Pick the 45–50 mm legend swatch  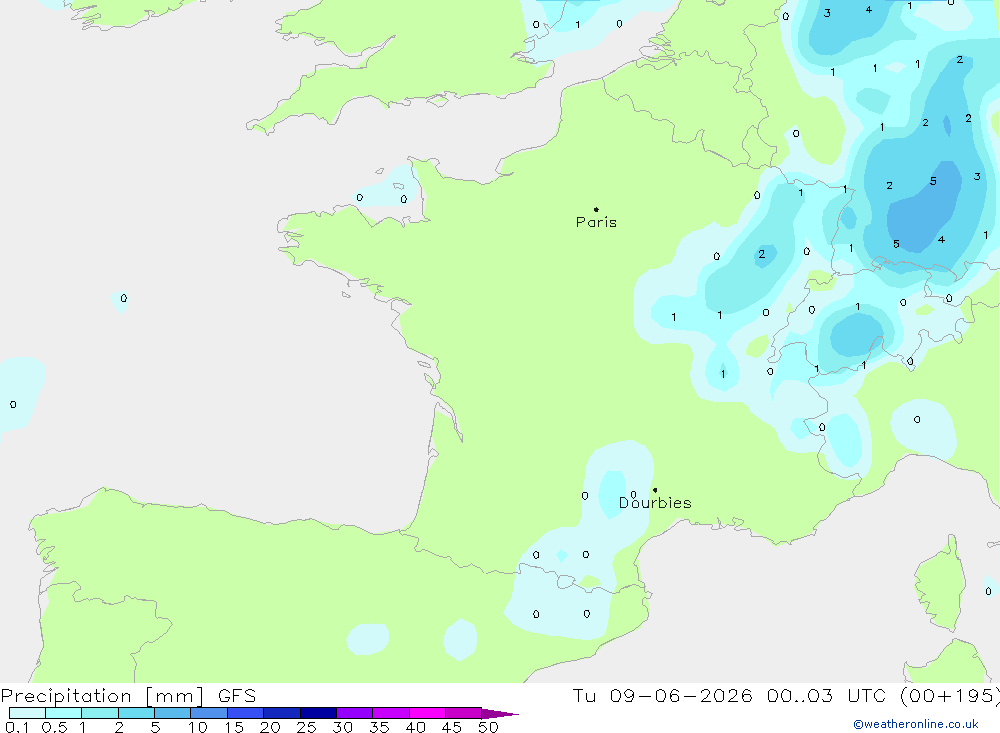click(x=464, y=713)
